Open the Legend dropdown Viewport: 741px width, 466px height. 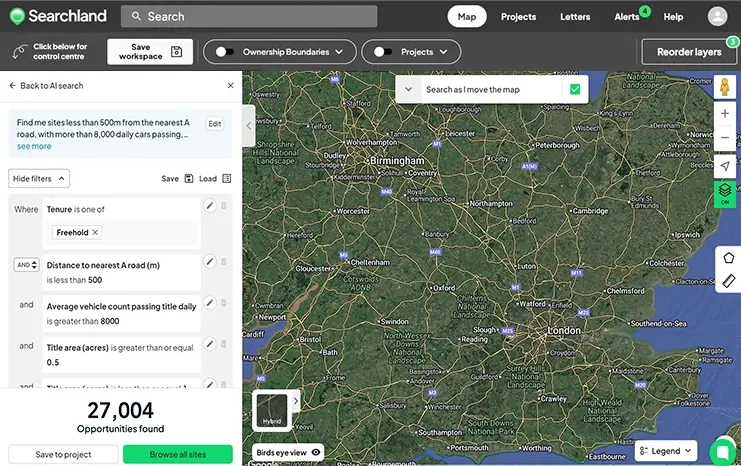(x=665, y=451)
